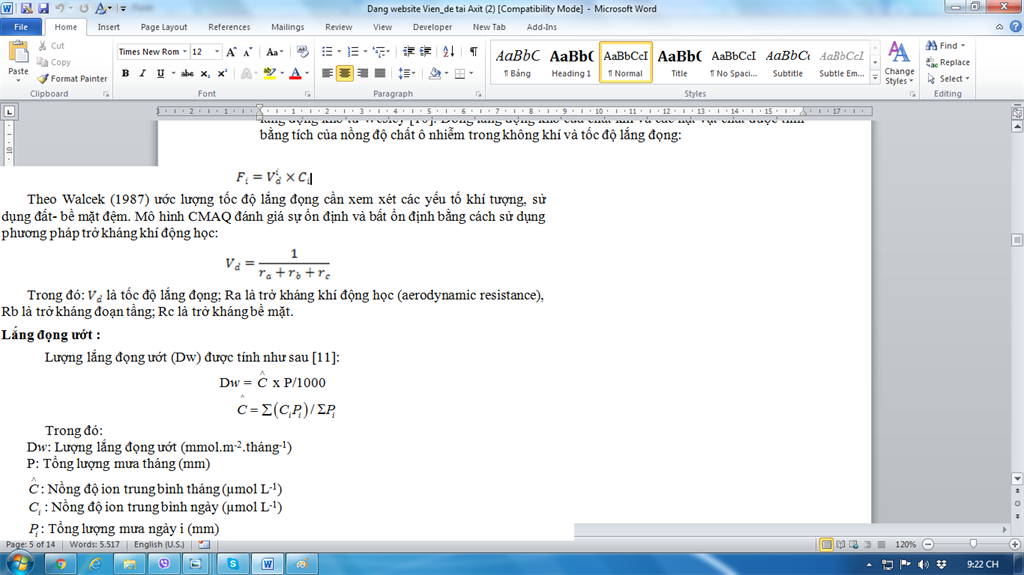Click the Format Painter brush icon
Viewport: 1024px width, 575px height.
tap(43, 79)
